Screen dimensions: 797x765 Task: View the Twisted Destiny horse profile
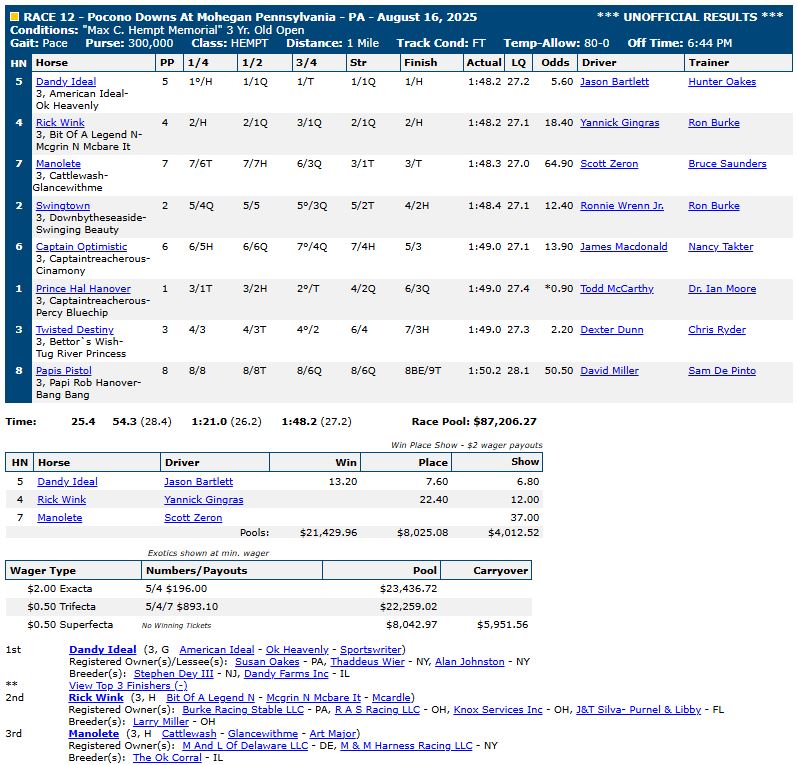coord(75,330)
